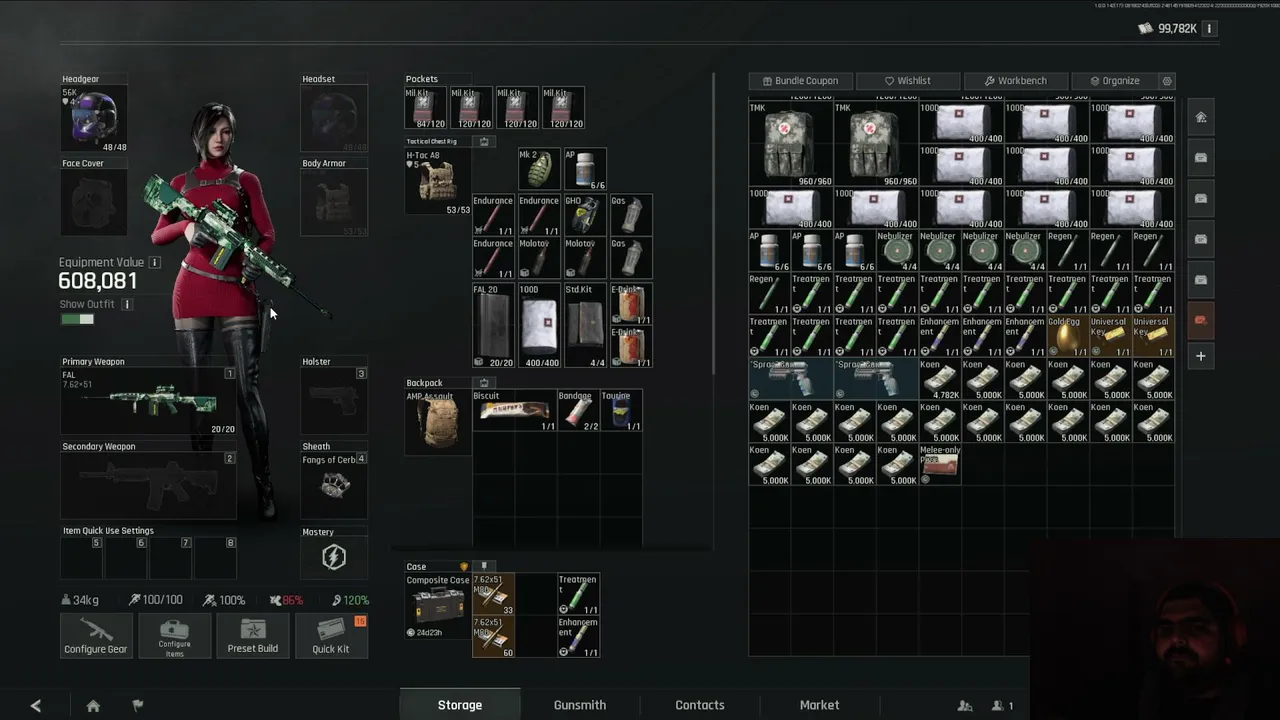1280x720 pixels.
Task: Select the Composite Case item
Action: 438,606
